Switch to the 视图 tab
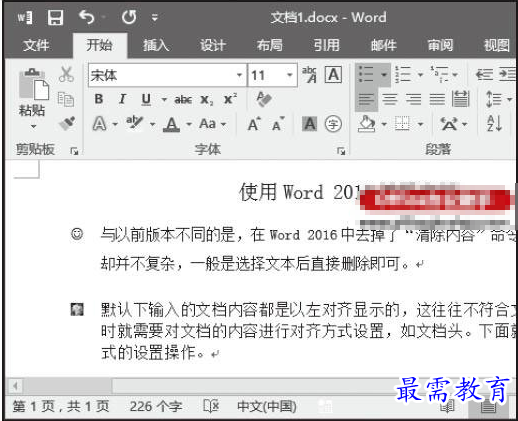Viewport: 518px width, 421px height. pos(497,45)
